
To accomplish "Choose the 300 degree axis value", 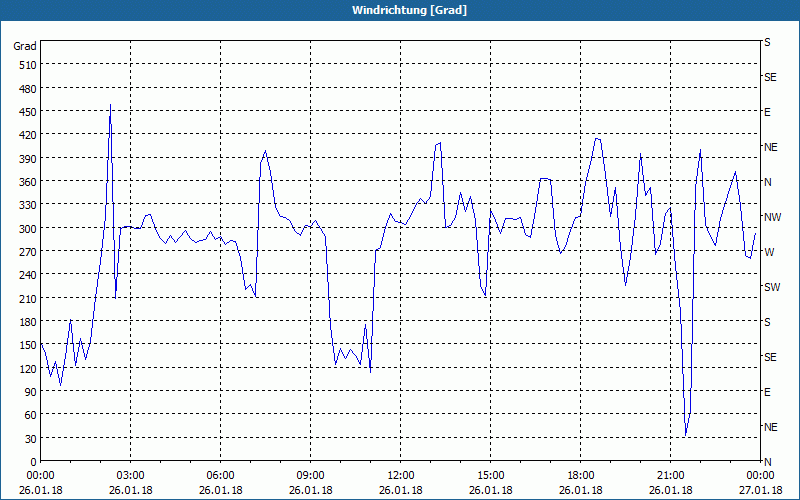I will [28, 229].
